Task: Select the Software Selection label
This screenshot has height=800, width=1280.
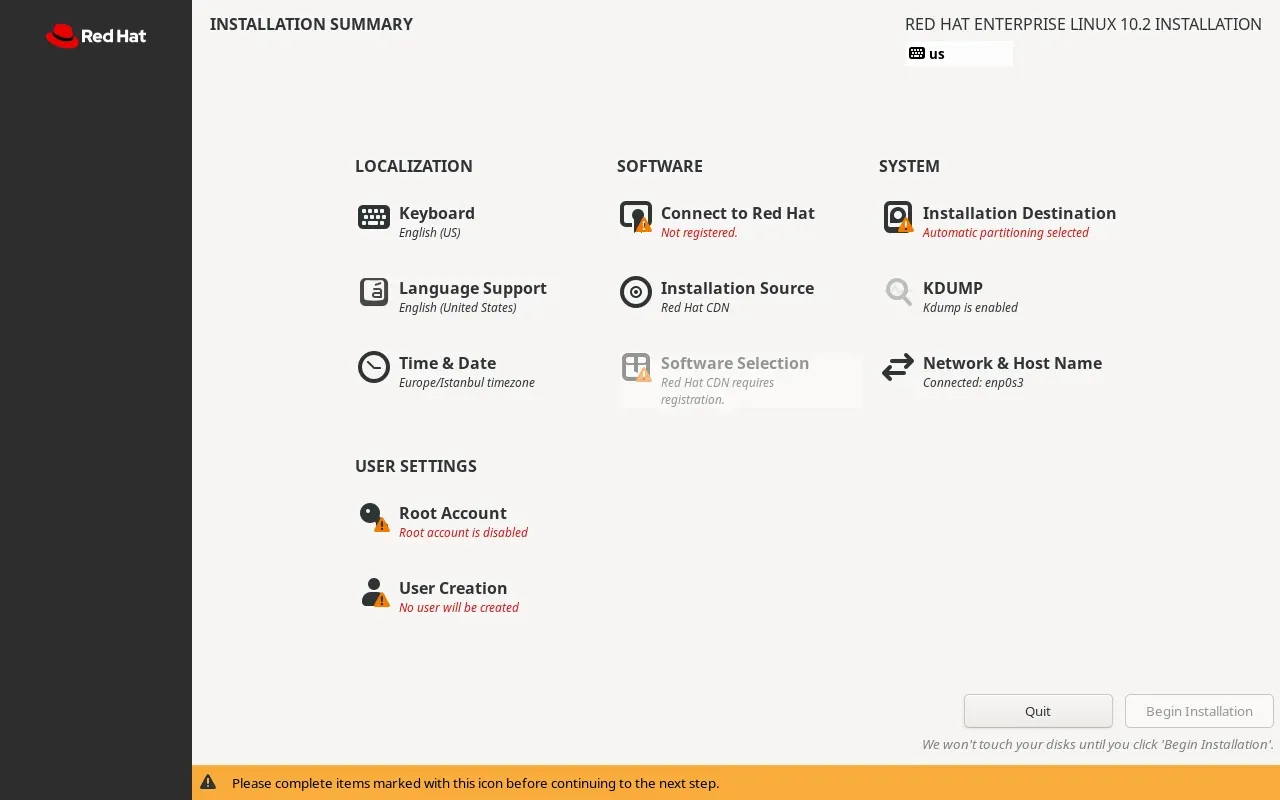Action: pyautogui.click(x=735, y=363)
